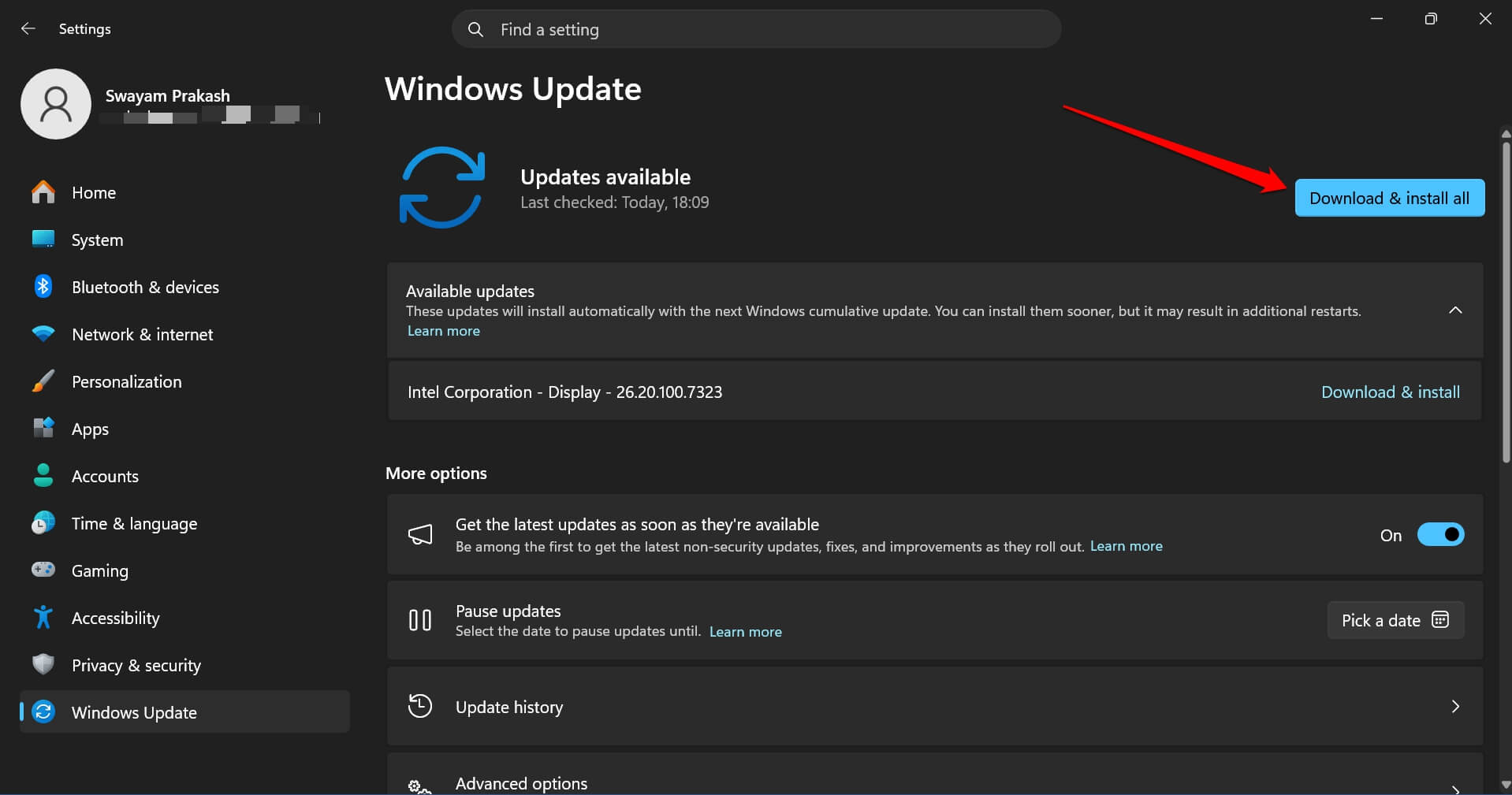Click Download & install for Intel Display
Image resolution: width=1512 pixels, height=795 pixels.
(x=1391, y=392)
